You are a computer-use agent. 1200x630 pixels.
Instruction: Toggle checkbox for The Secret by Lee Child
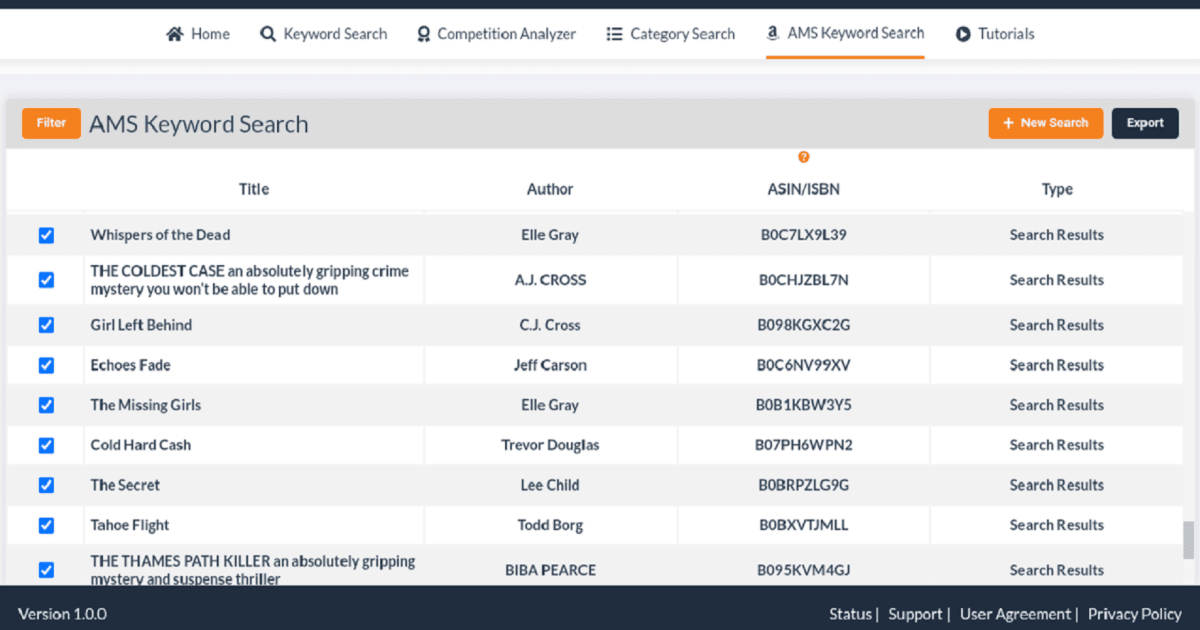46,485
